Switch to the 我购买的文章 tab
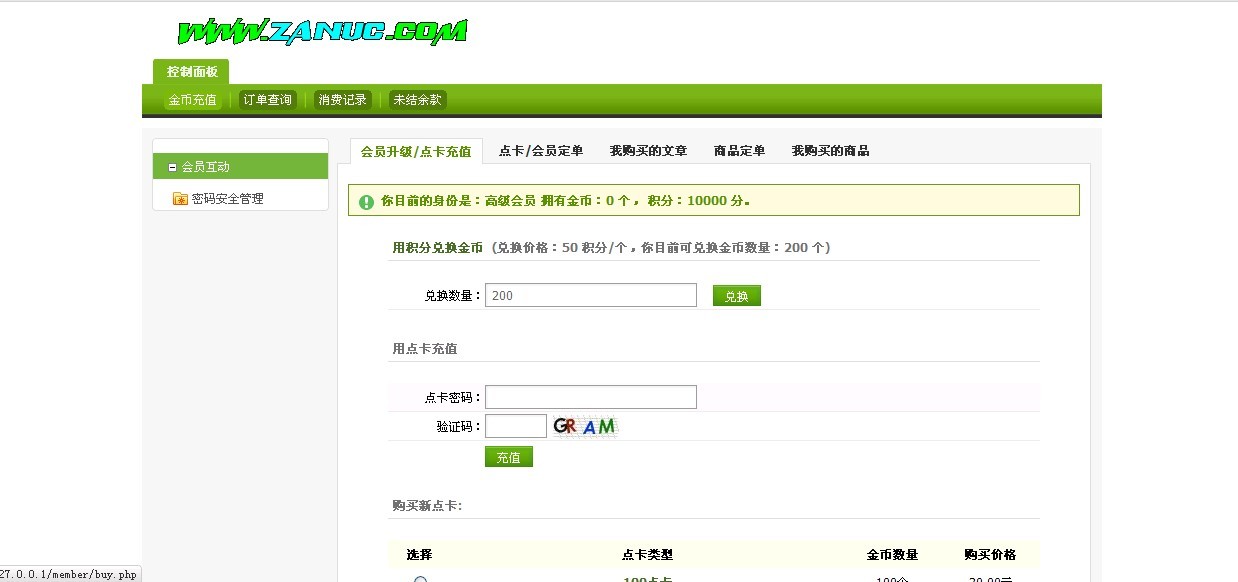Screen dimensions: 1238x582 pyautogui.click(x=648, y=151)
